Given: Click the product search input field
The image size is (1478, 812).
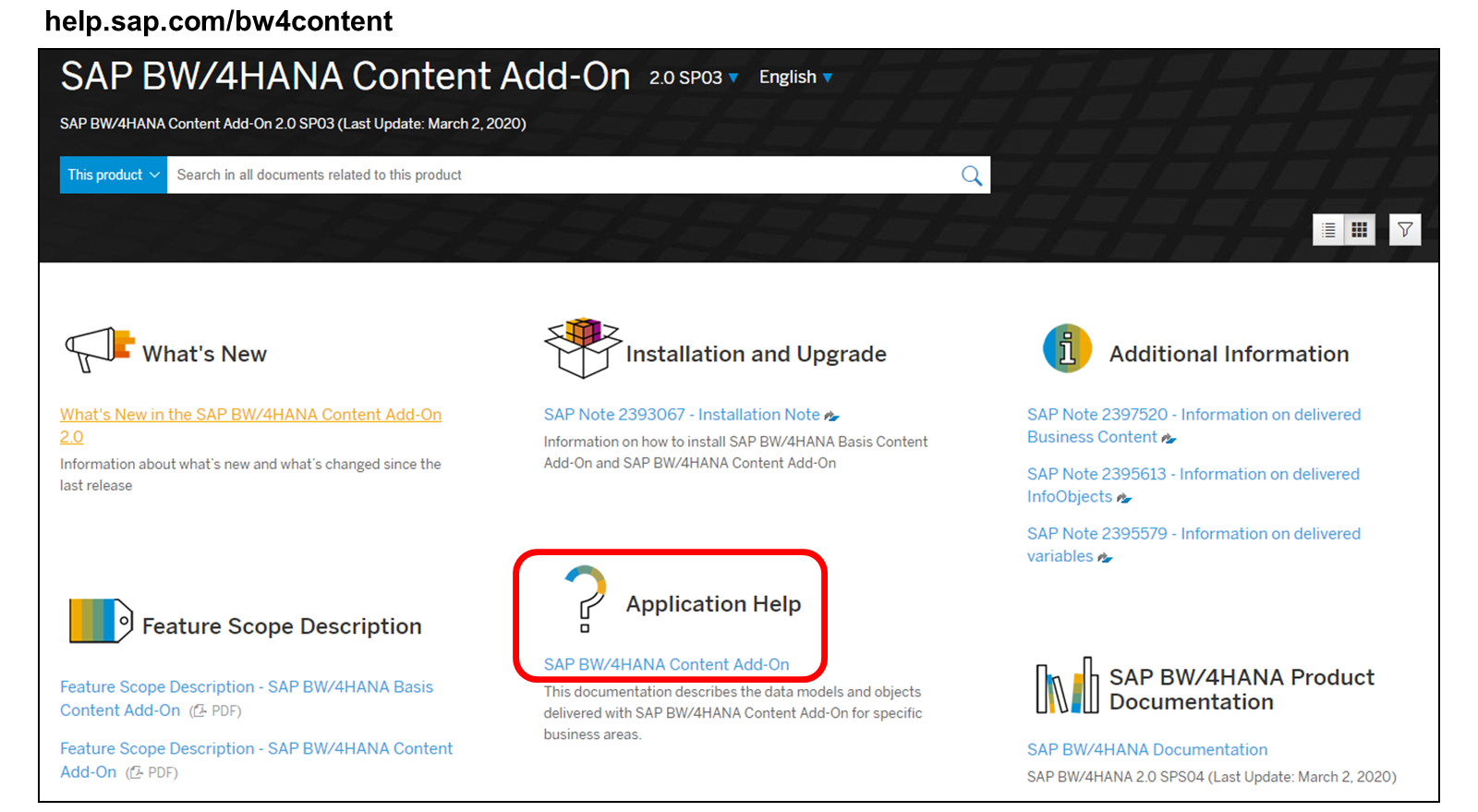Looking at the screenshot, I should [563, 176].
